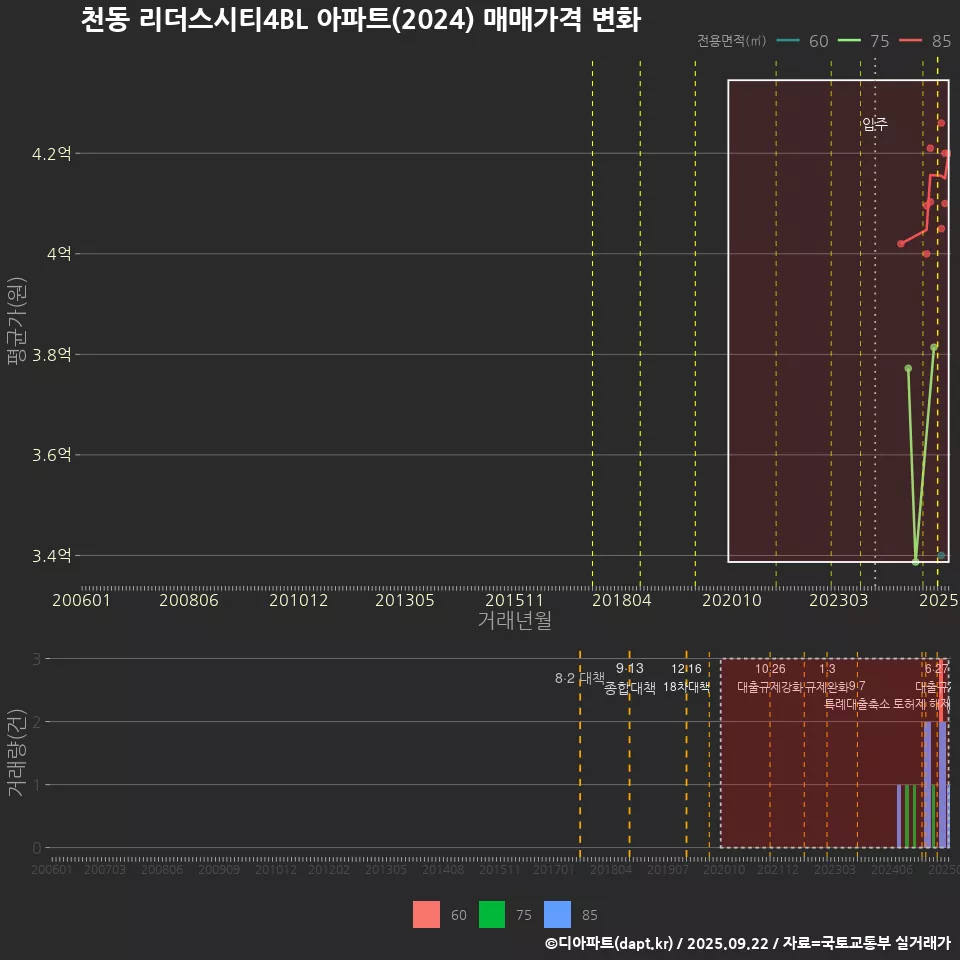Screen dimensions: 960x960
Task: Select the red 60 legend swatch below the chart
Action: click(x=424, y=915)
